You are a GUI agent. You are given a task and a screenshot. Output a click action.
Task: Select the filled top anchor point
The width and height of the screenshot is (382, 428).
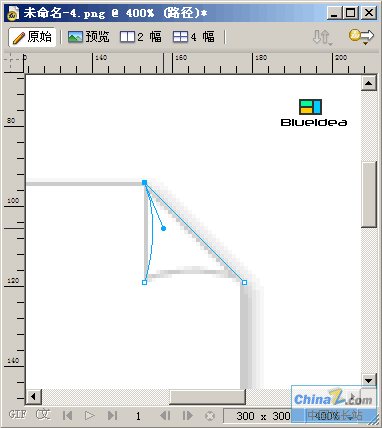(x=144, y=182)
